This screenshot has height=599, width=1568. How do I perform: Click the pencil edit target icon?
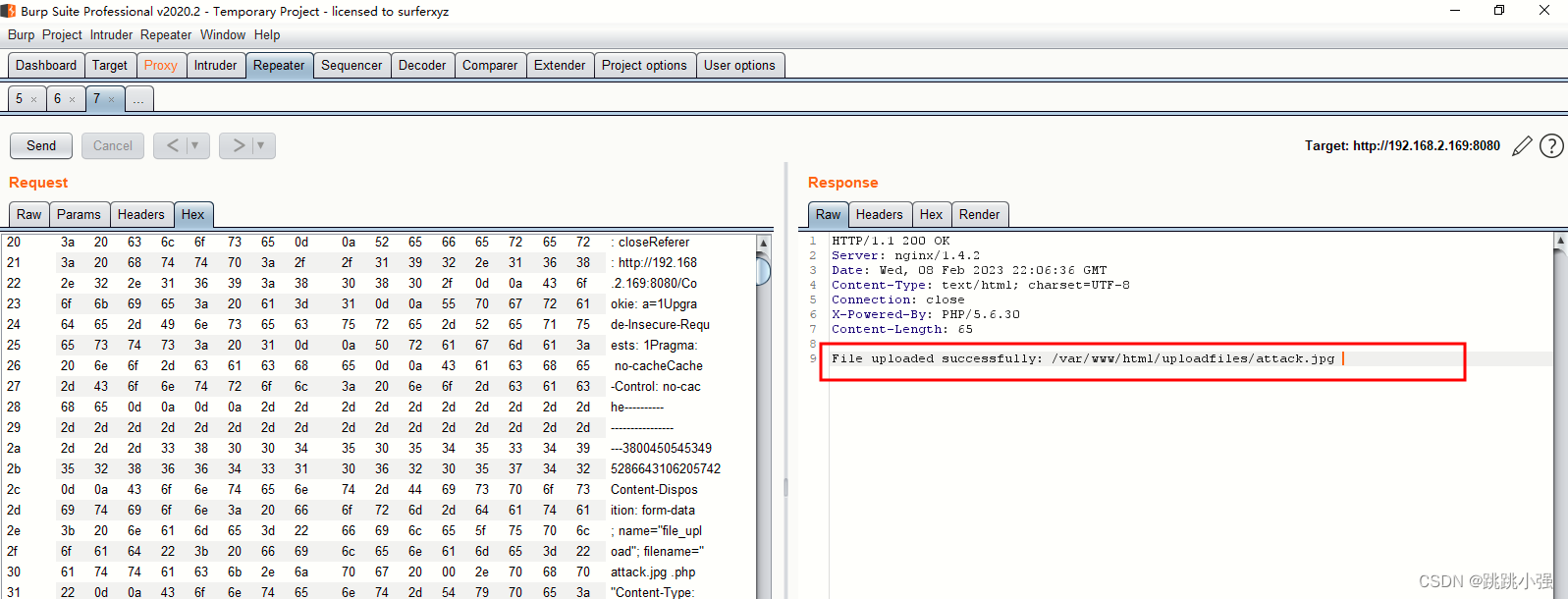pyautogui.click(x=1522, y=146)
